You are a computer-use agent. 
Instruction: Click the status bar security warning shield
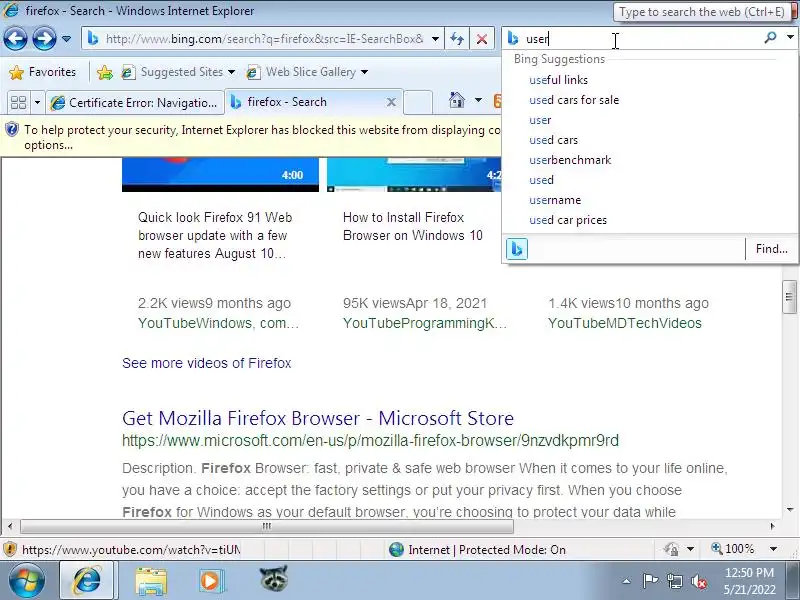pyautogui.click(x=10, y=549)
